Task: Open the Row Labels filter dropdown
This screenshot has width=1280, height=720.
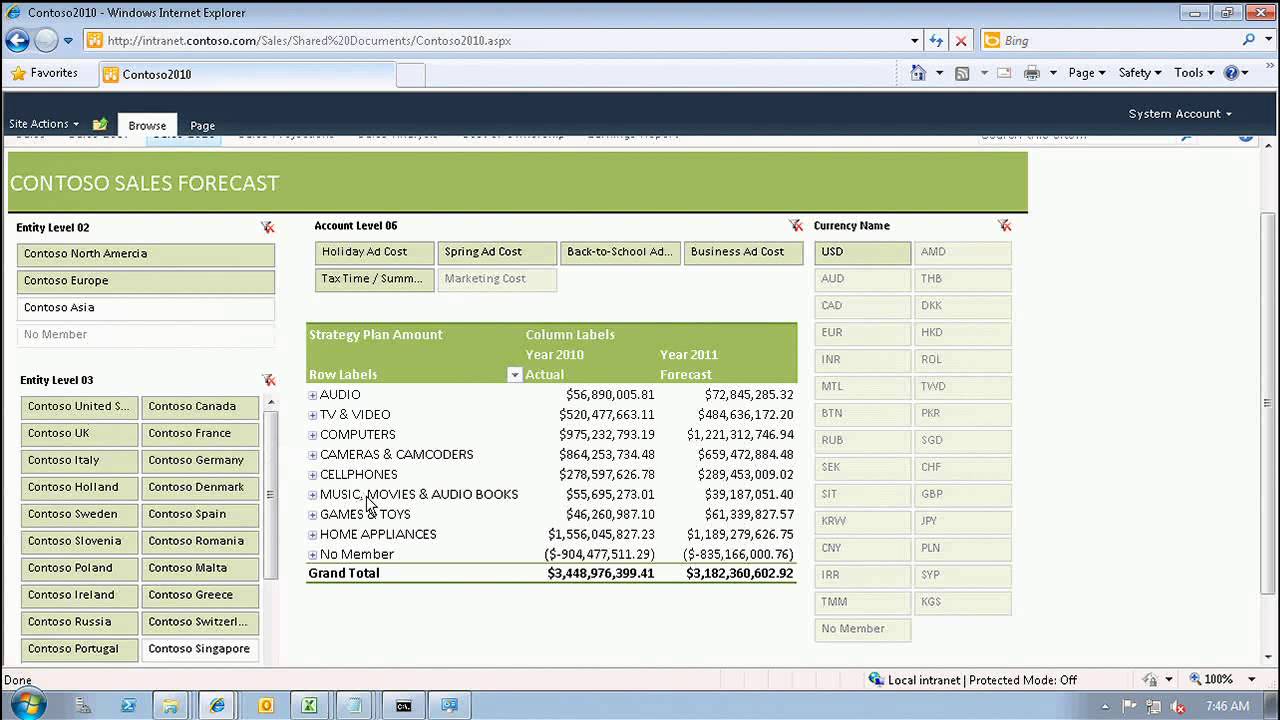Action: (x=514, y=375)
